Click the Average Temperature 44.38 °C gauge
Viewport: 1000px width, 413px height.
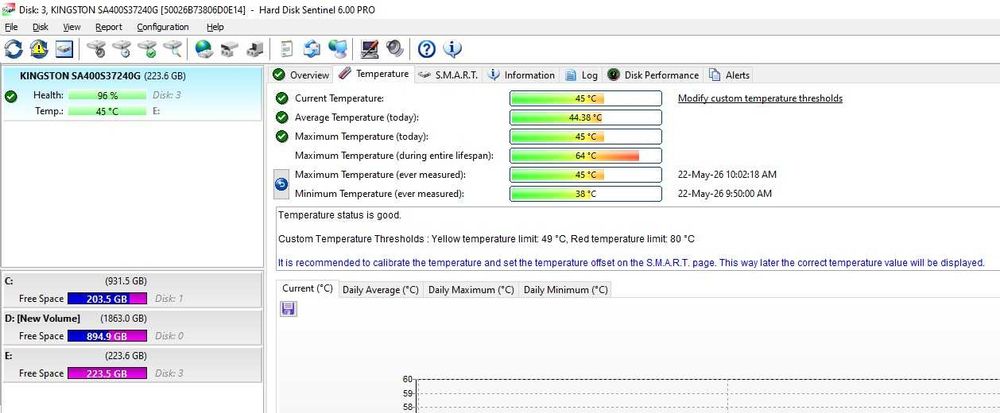point(585,117)
